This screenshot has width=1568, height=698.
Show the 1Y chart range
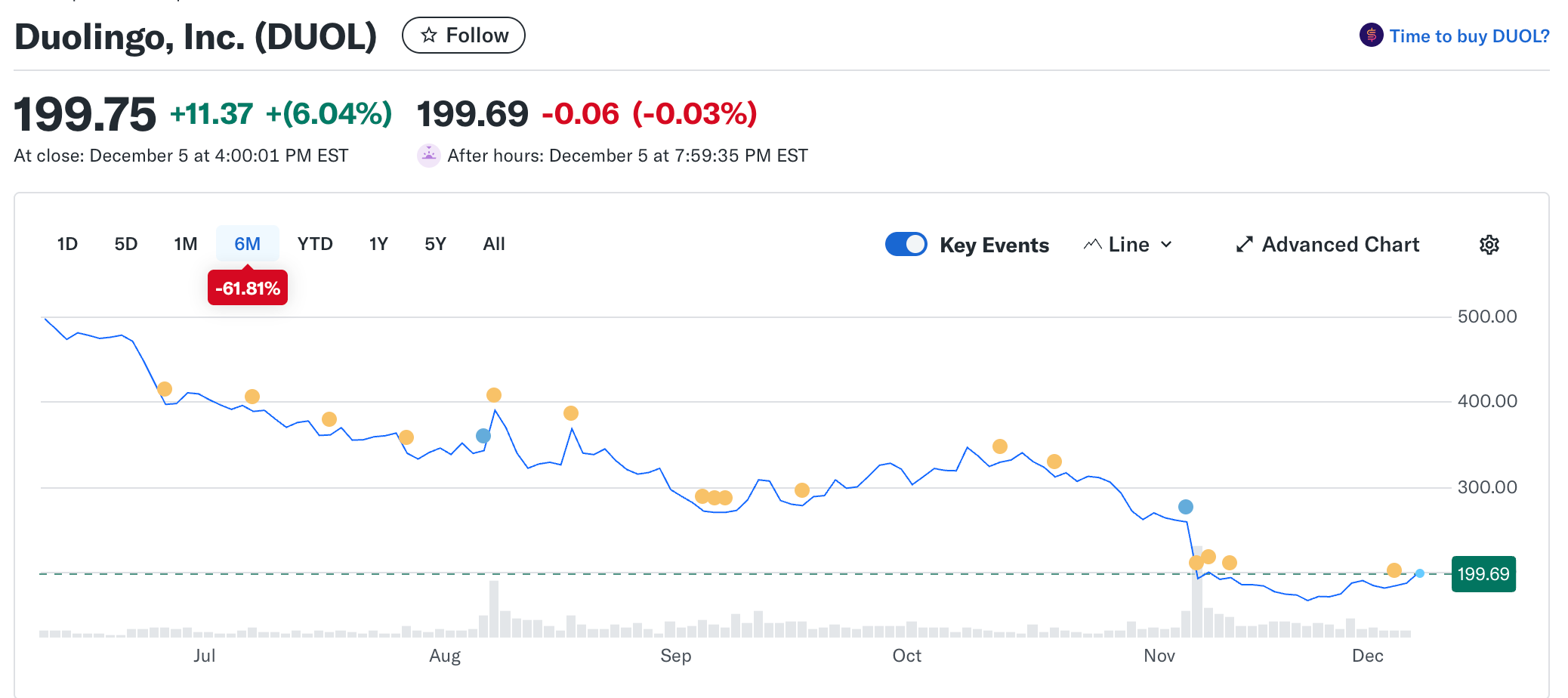point(378,244)
